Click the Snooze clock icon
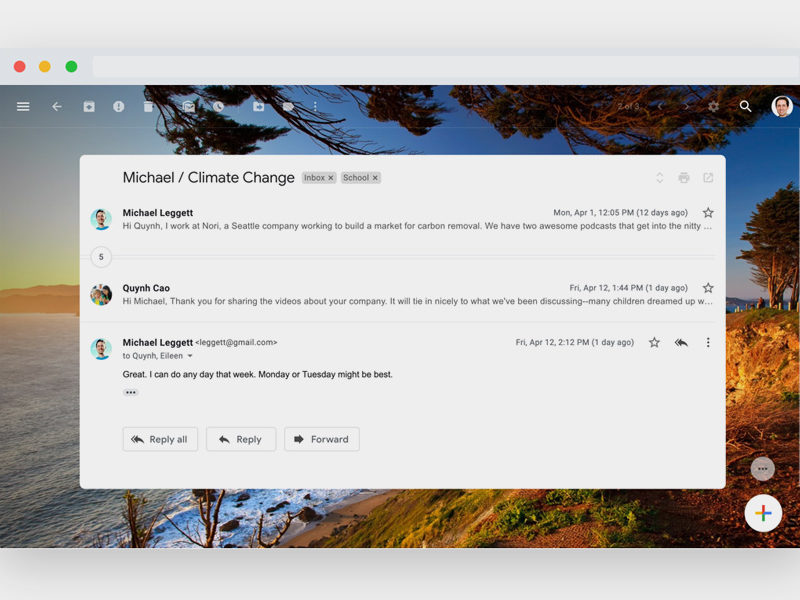 (219, 106)
